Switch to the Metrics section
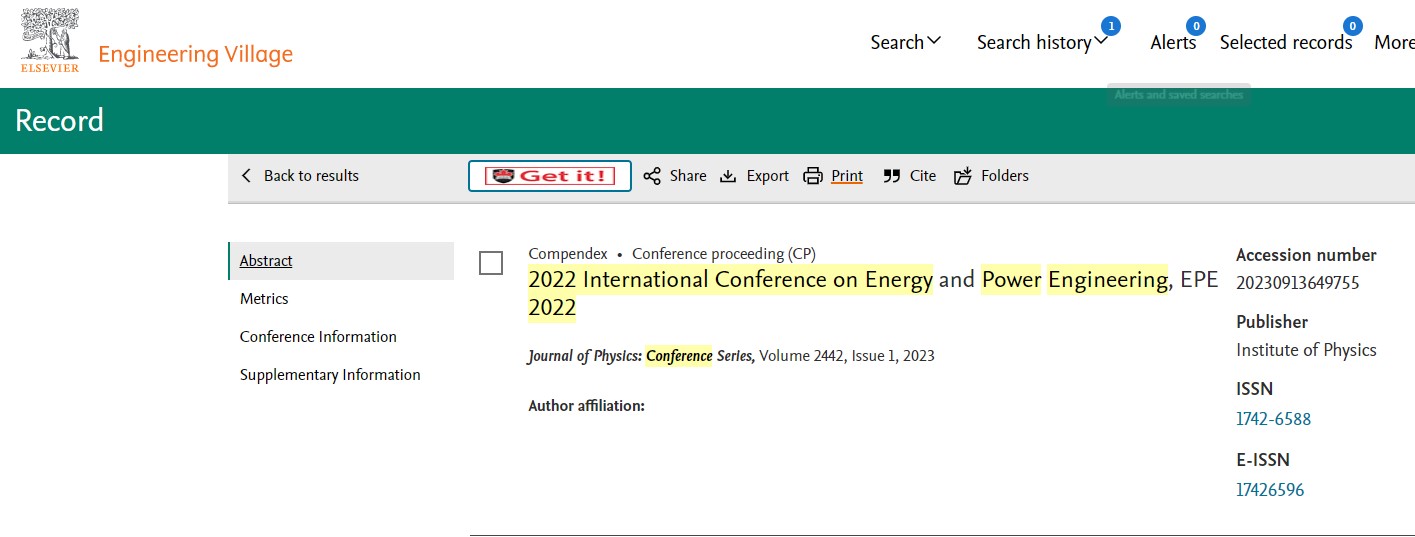 (x=264, y=299)
